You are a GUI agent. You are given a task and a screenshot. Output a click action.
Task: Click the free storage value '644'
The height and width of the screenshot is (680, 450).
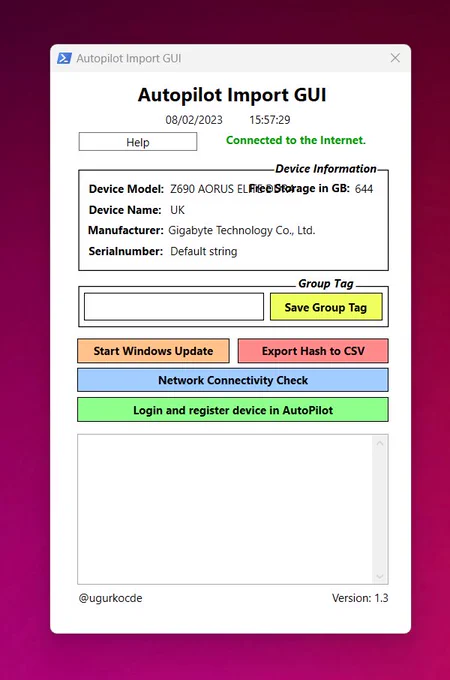tap(364, 189)
